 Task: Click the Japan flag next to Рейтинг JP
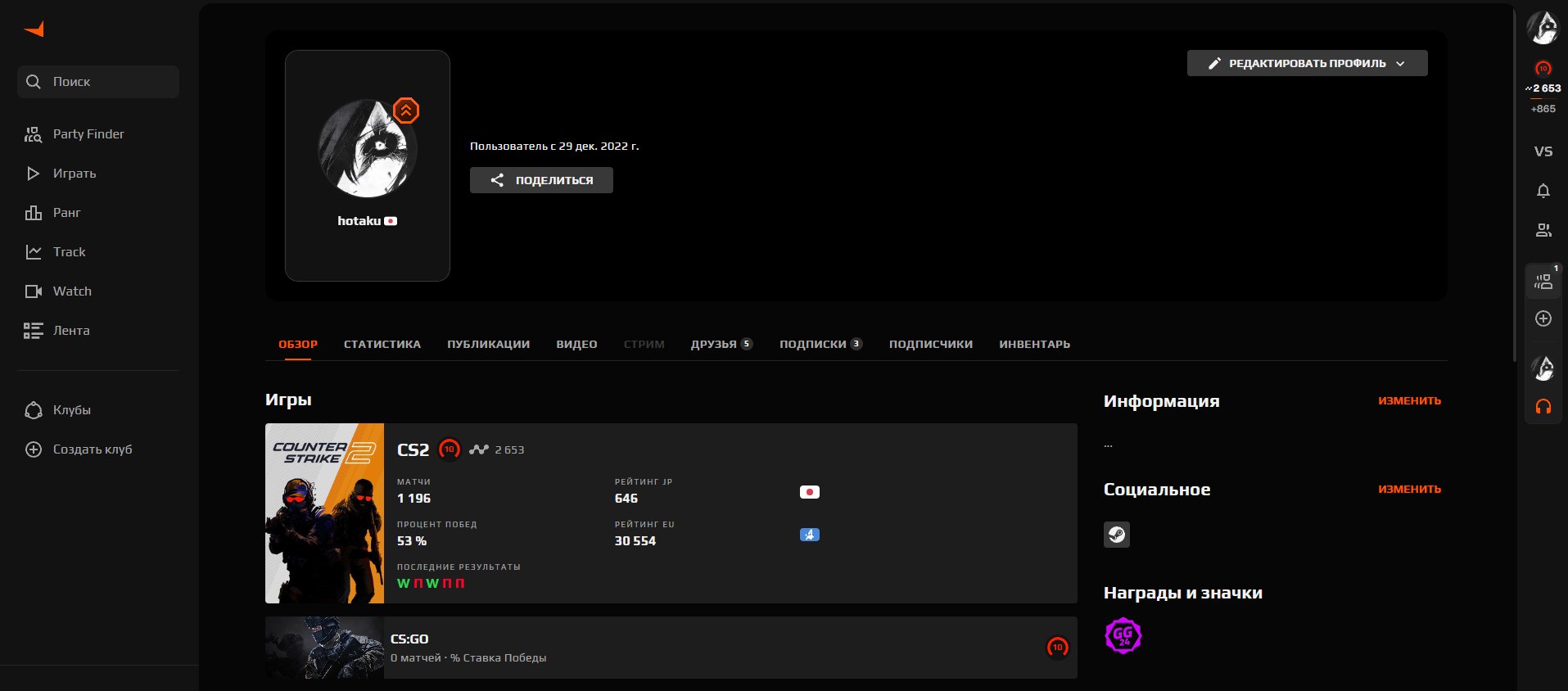pos(810,492)
